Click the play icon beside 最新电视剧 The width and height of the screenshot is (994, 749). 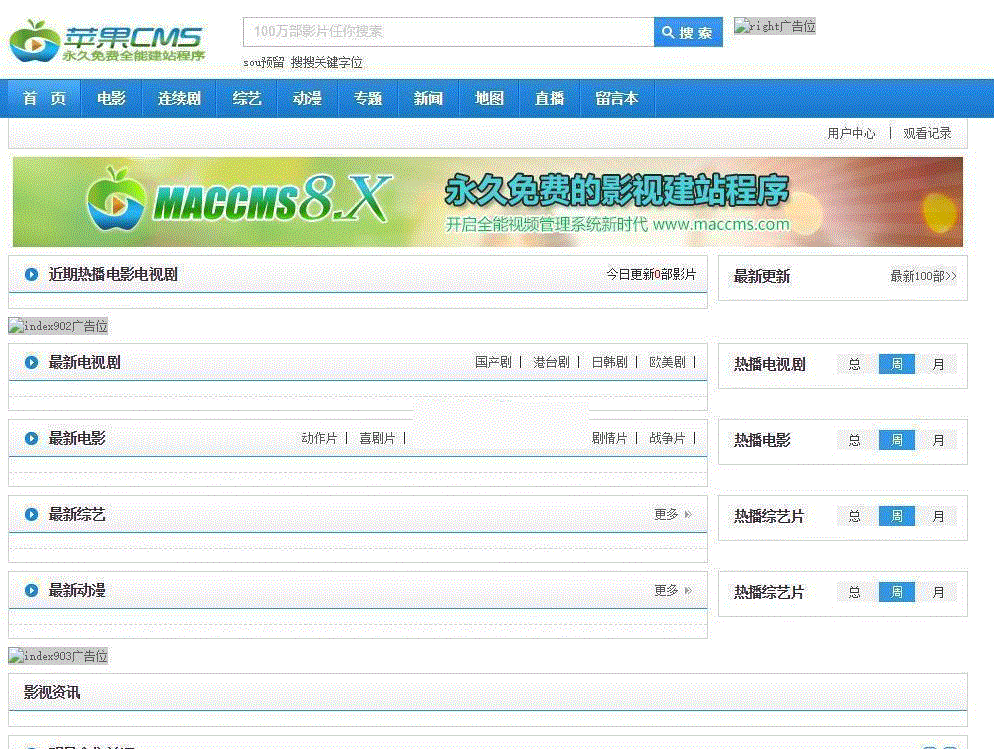[31, 363]
